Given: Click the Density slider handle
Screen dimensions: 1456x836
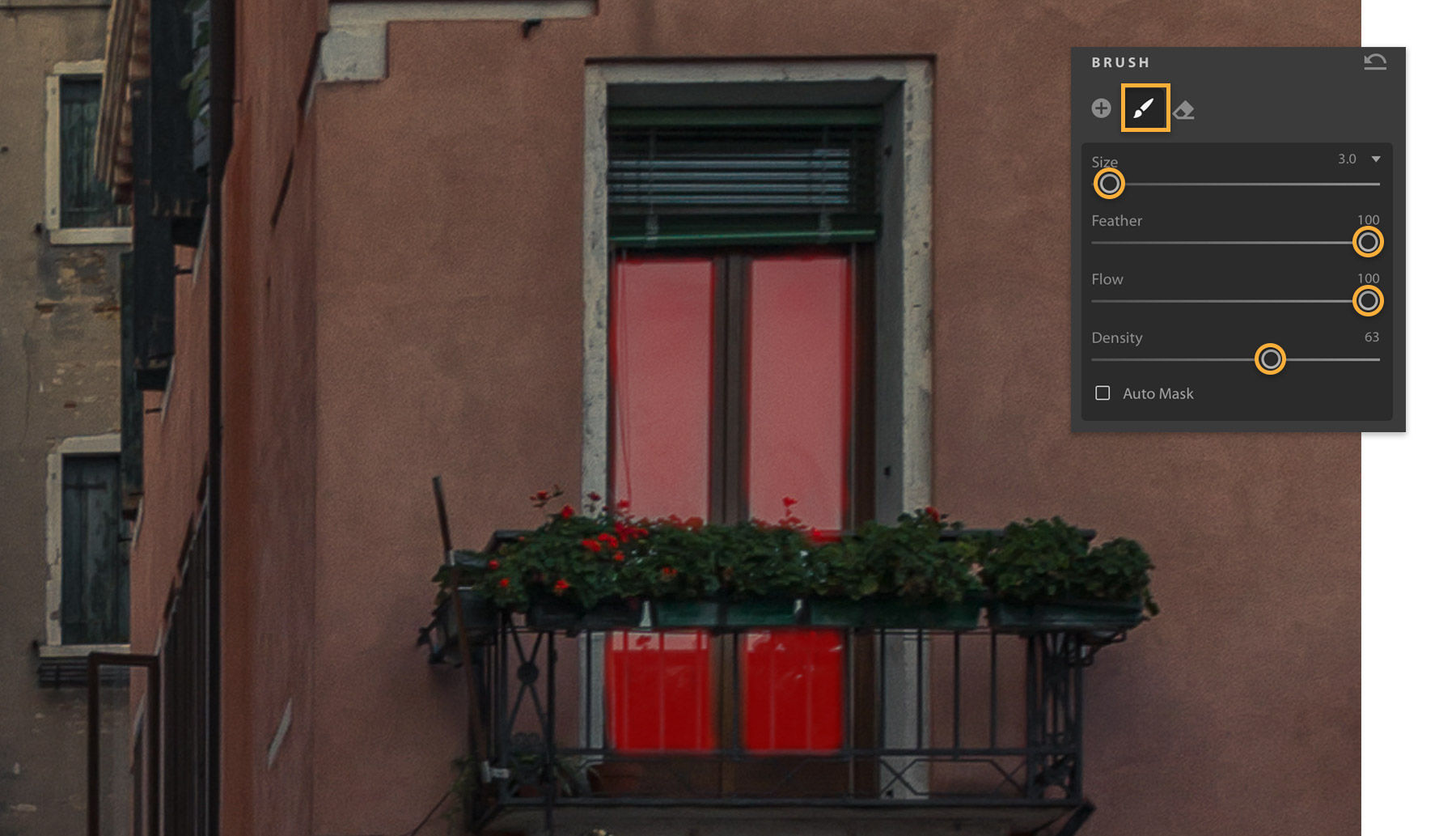Looking at the screenshot, I should coord(1270,359).
